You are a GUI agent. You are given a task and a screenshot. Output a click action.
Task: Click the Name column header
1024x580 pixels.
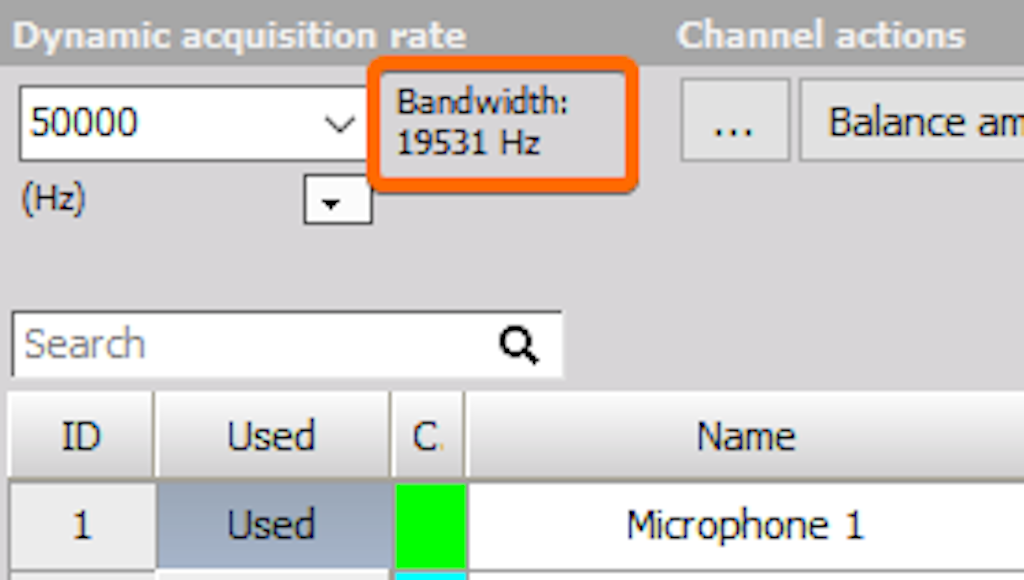[x=744, y=435]
